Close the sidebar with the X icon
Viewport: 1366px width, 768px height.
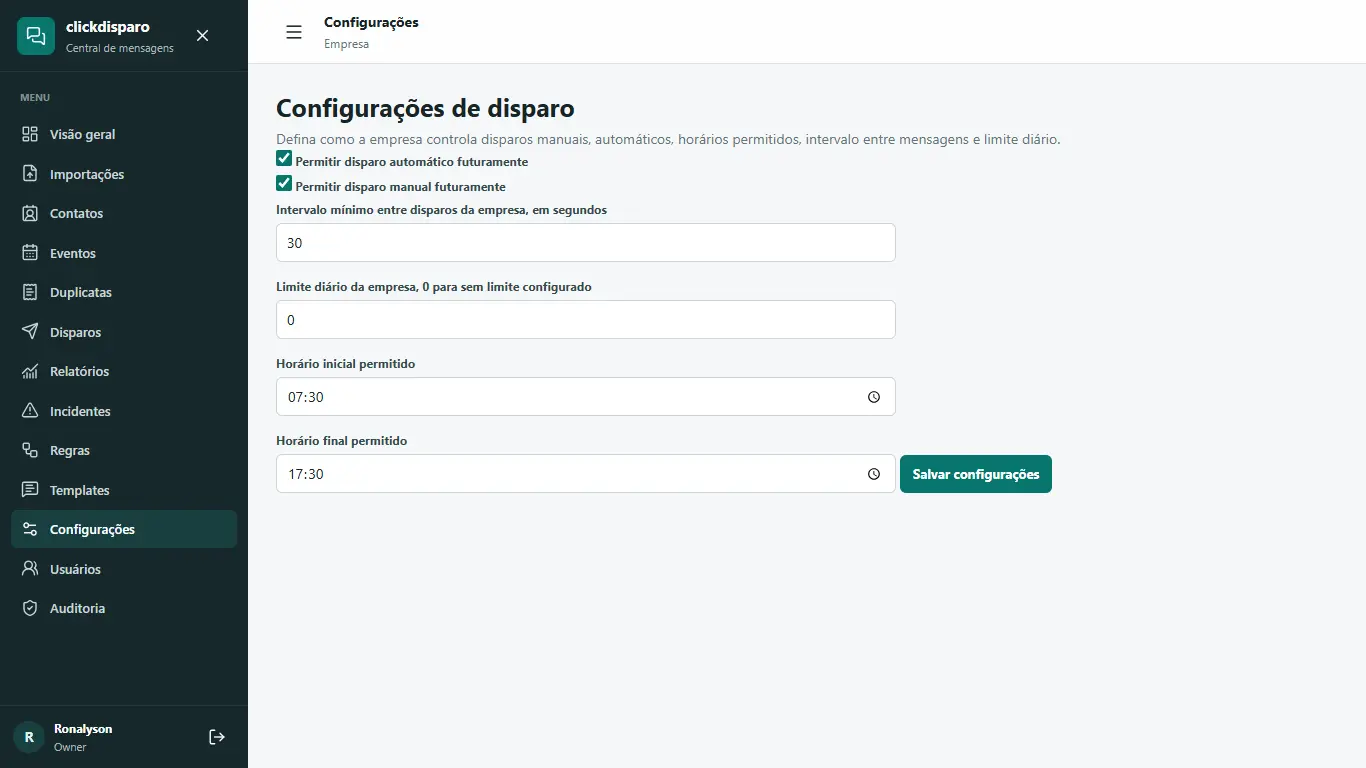pos(202,36)
